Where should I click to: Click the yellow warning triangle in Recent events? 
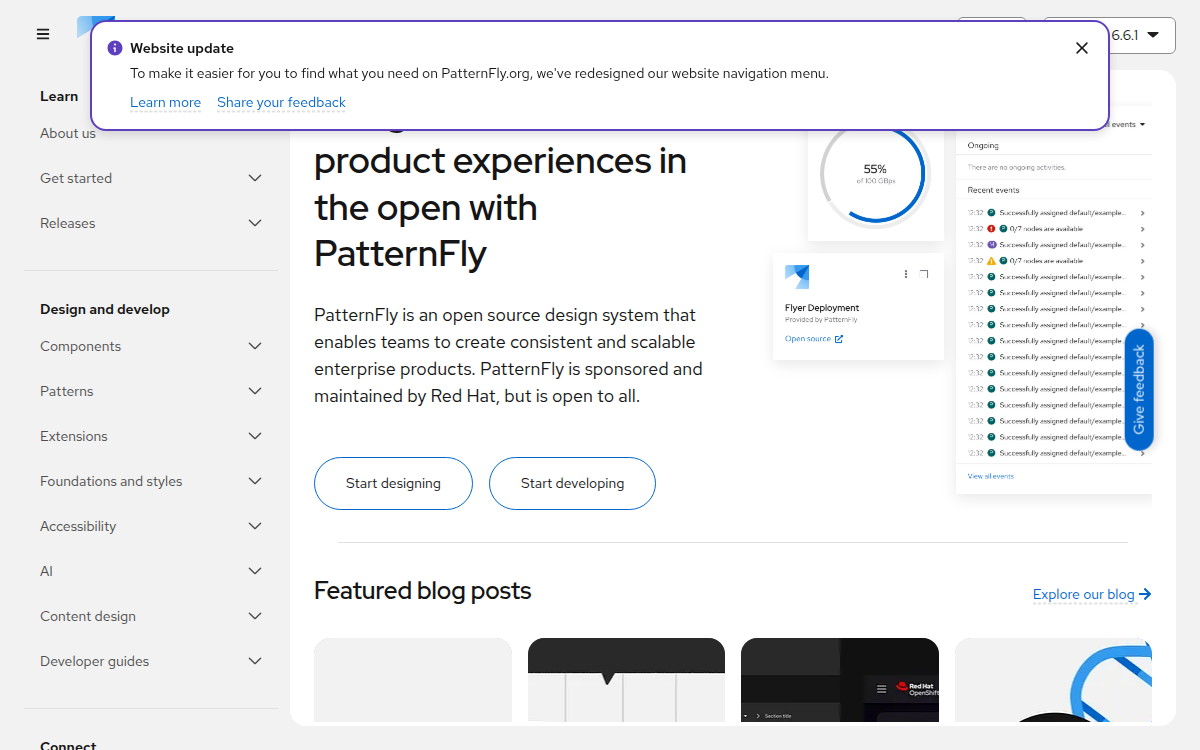991,261
